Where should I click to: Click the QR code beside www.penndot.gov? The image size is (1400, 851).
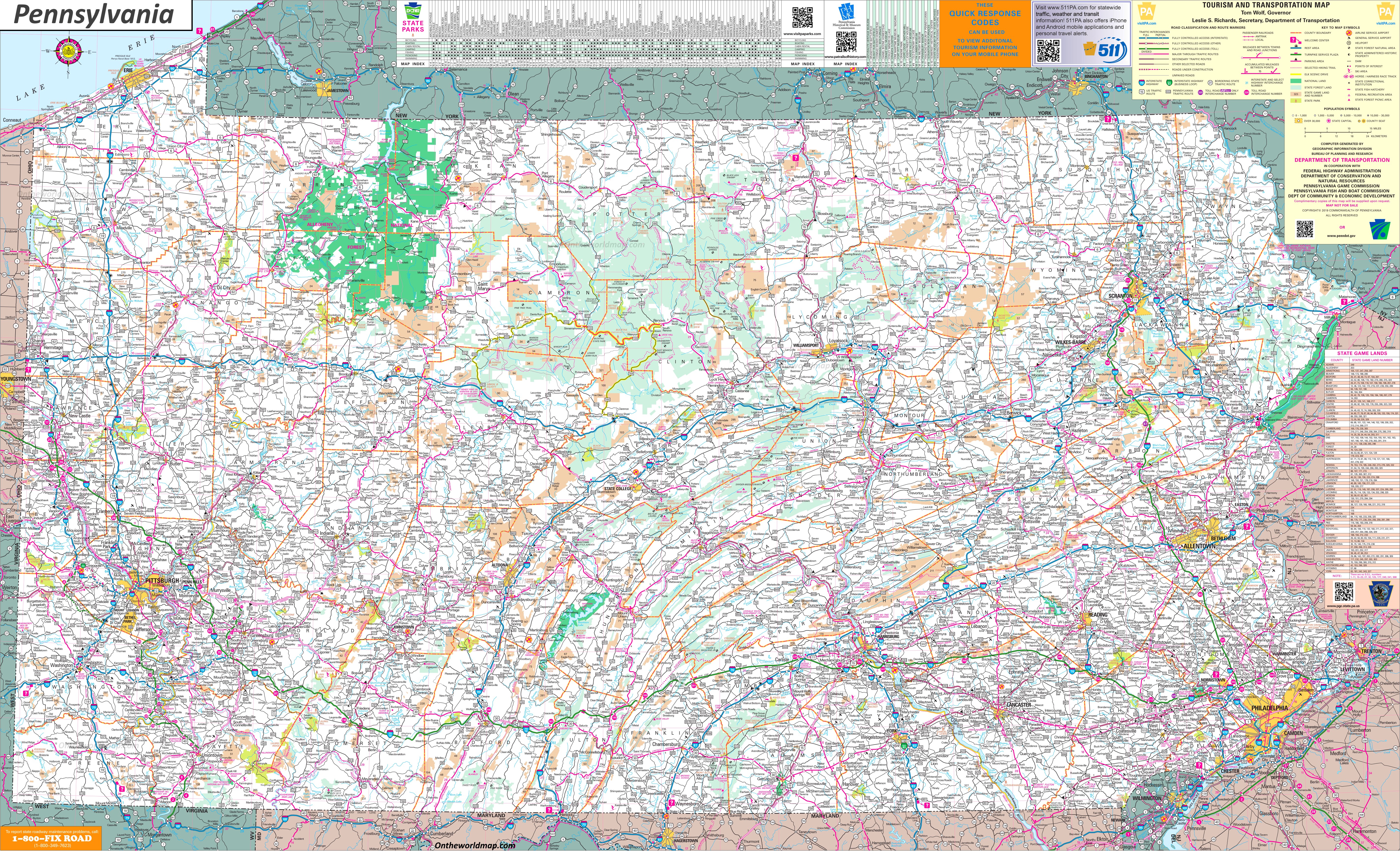(x=1305, y=229)
